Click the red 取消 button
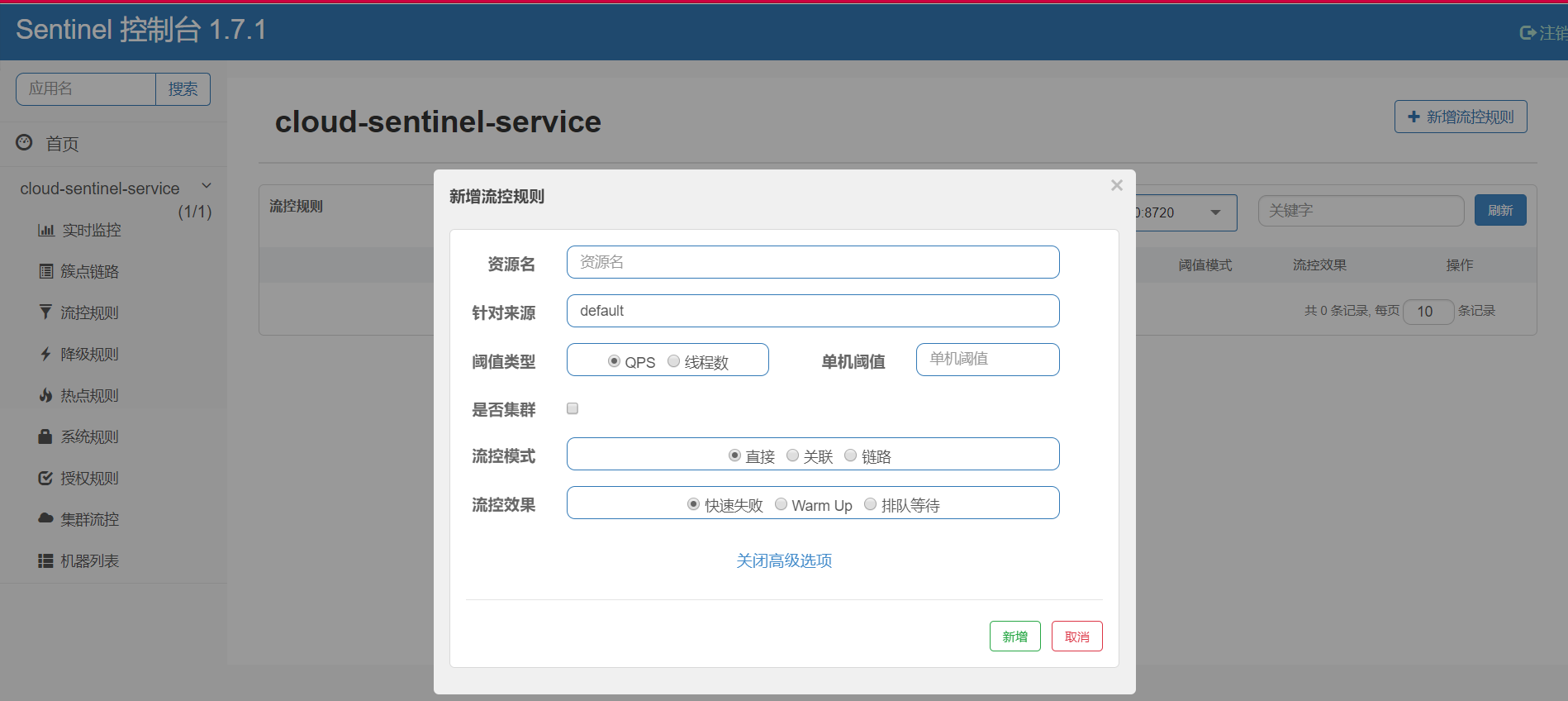Viewport: 1568px width, 701px height. click(1077, 637)
